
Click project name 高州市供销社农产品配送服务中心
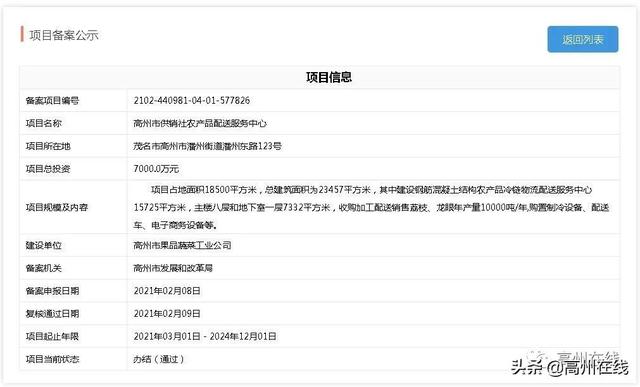click(200, 123)
